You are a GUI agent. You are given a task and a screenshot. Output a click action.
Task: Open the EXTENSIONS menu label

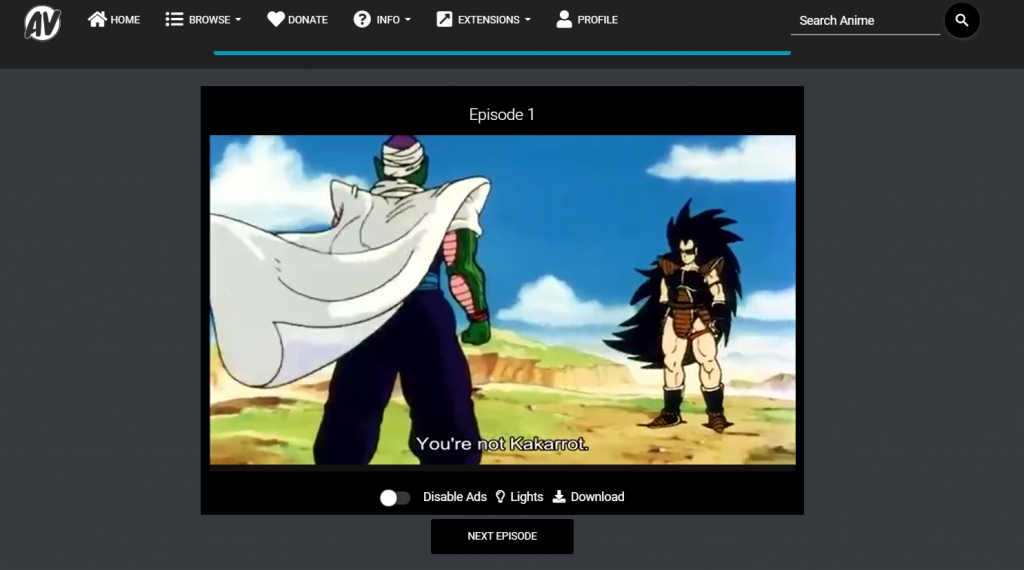pos(488,20)
